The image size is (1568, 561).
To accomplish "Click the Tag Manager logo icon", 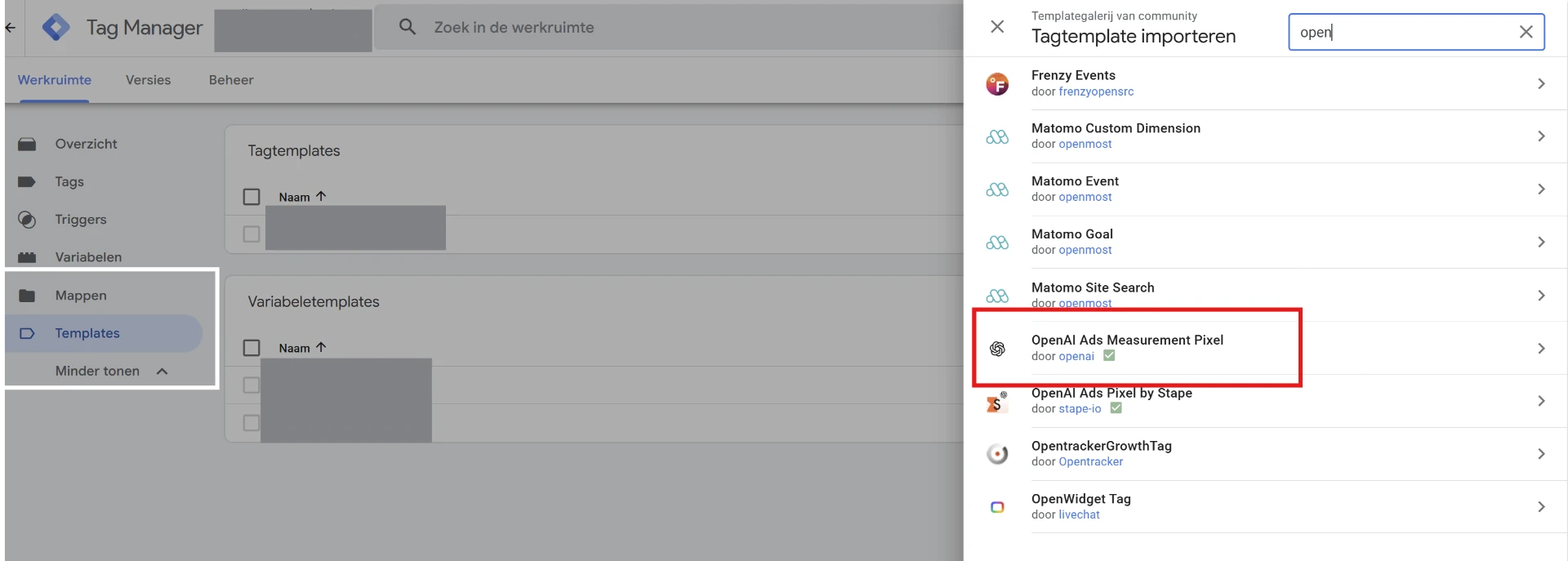I will pos(56,28).
